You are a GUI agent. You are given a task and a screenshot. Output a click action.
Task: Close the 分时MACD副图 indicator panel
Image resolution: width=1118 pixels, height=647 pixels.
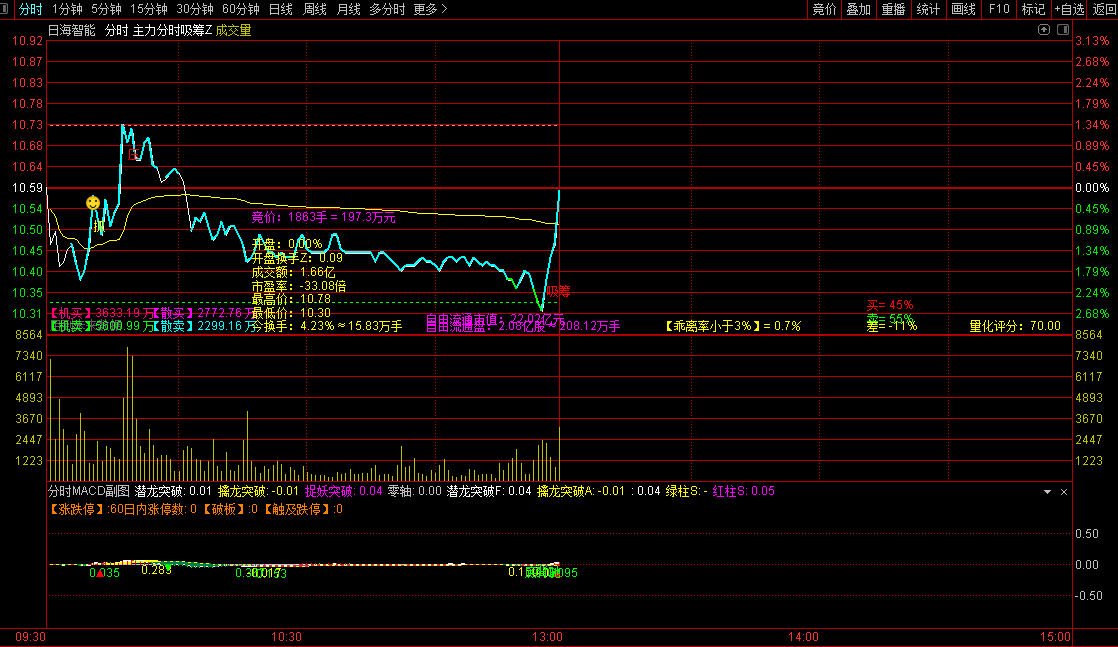click(1064, 491)
